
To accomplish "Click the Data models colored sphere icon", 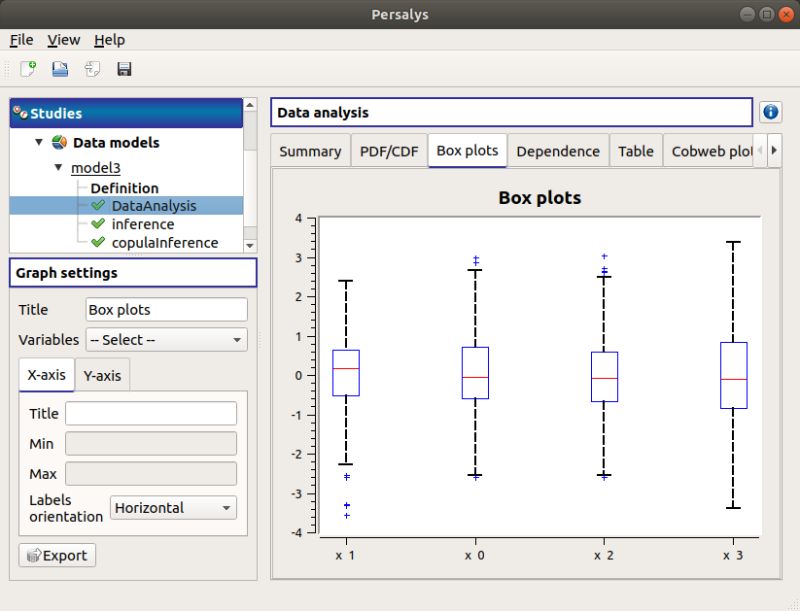I will (57, 142).
